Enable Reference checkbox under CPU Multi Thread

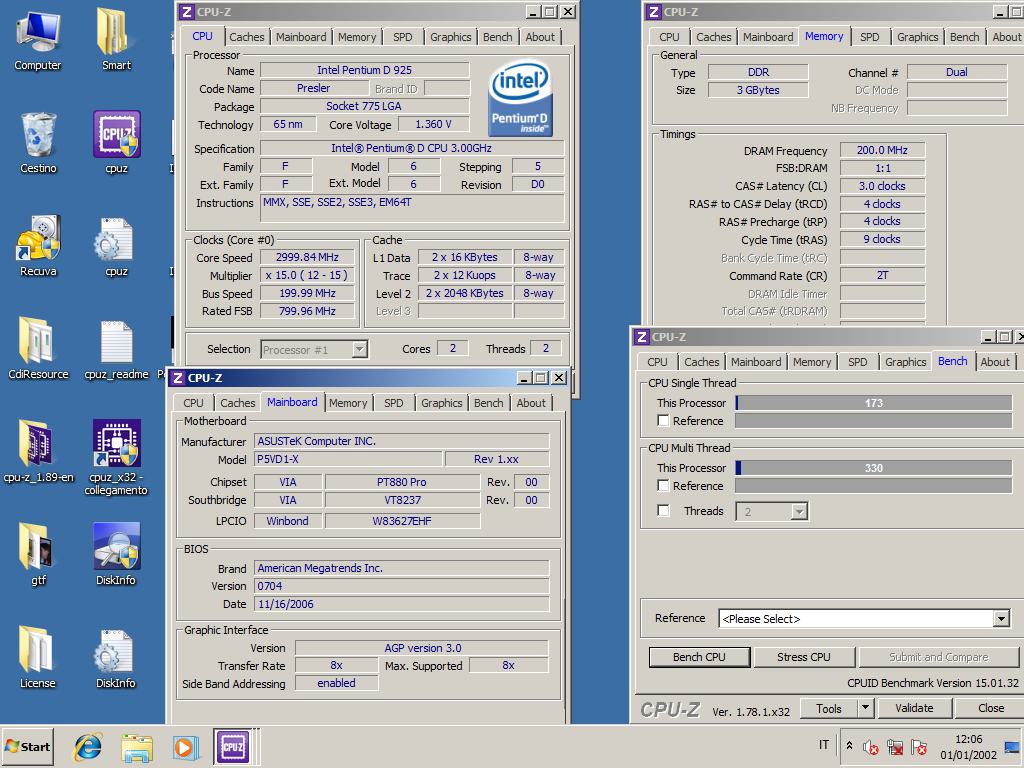(663, 486)
